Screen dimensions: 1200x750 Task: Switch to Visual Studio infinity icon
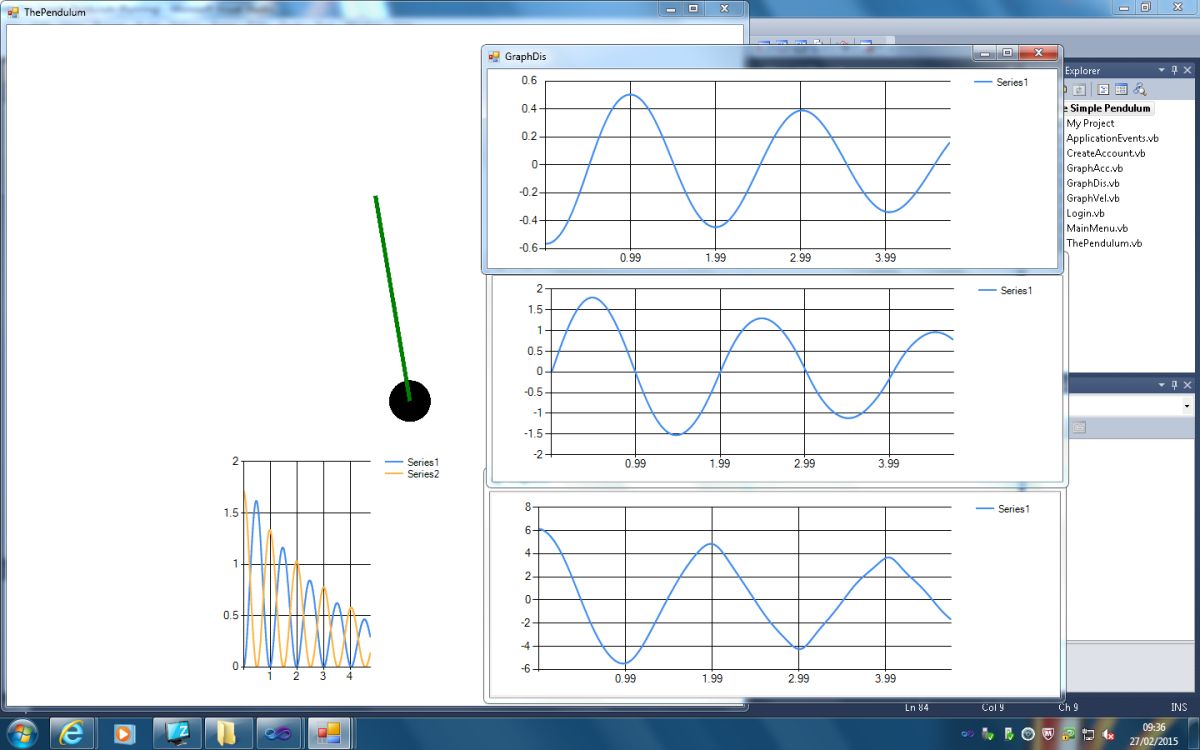click(x=279, y=733)
